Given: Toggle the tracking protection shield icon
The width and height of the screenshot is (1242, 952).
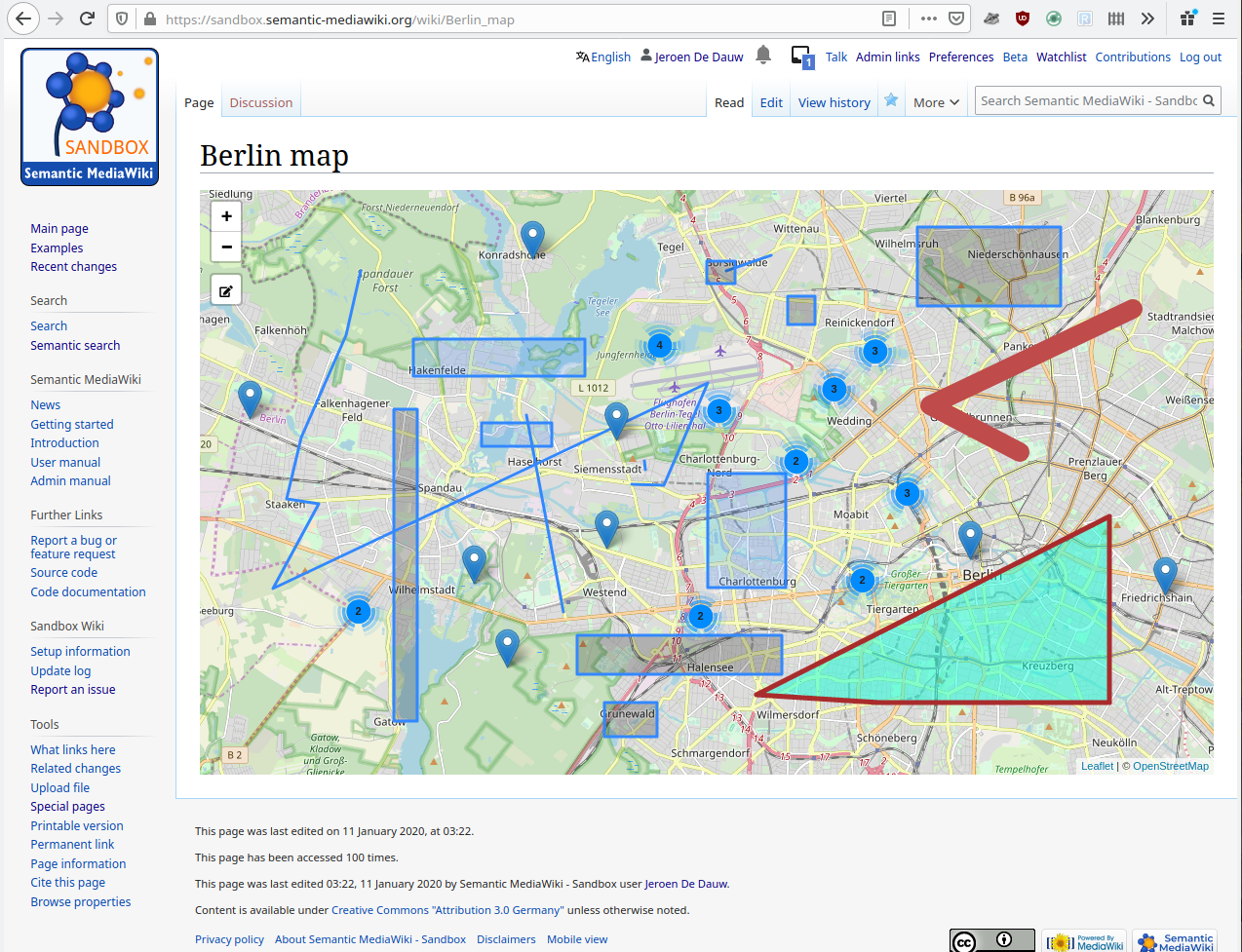Looking at the screenshot, I should point(120,18).
